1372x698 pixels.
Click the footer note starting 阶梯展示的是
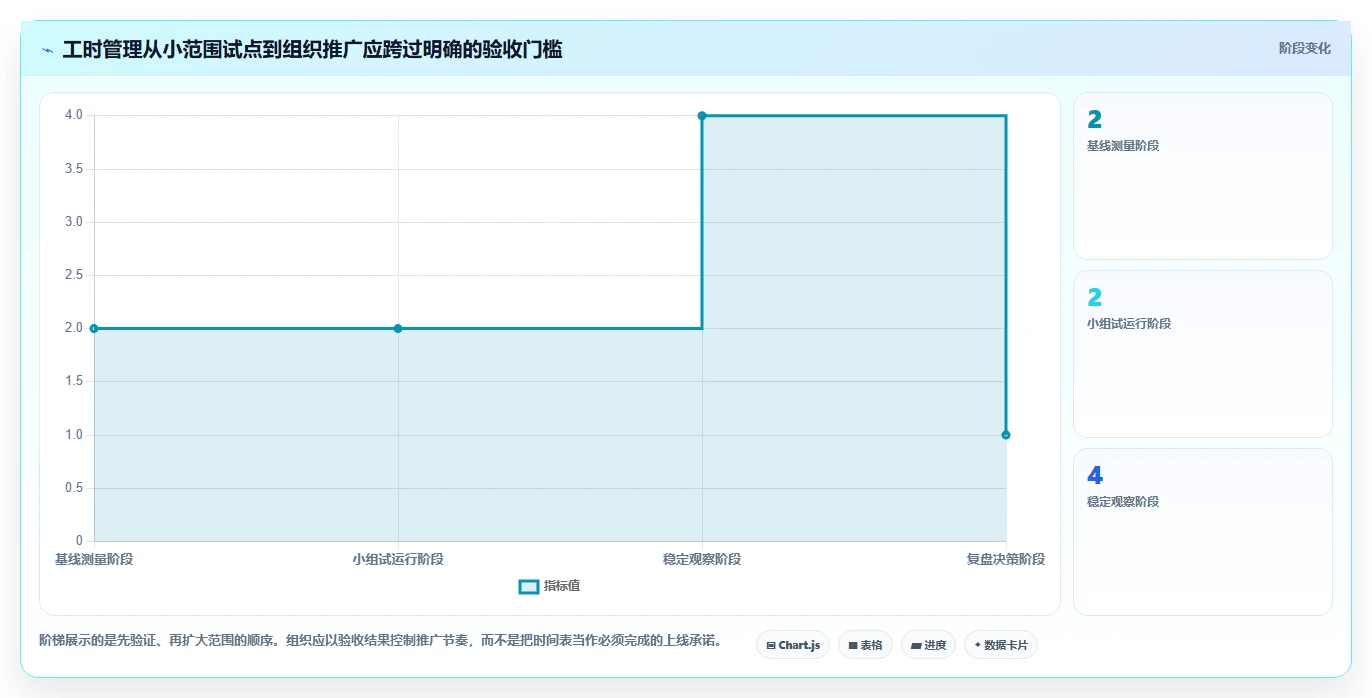coord(380,640)
